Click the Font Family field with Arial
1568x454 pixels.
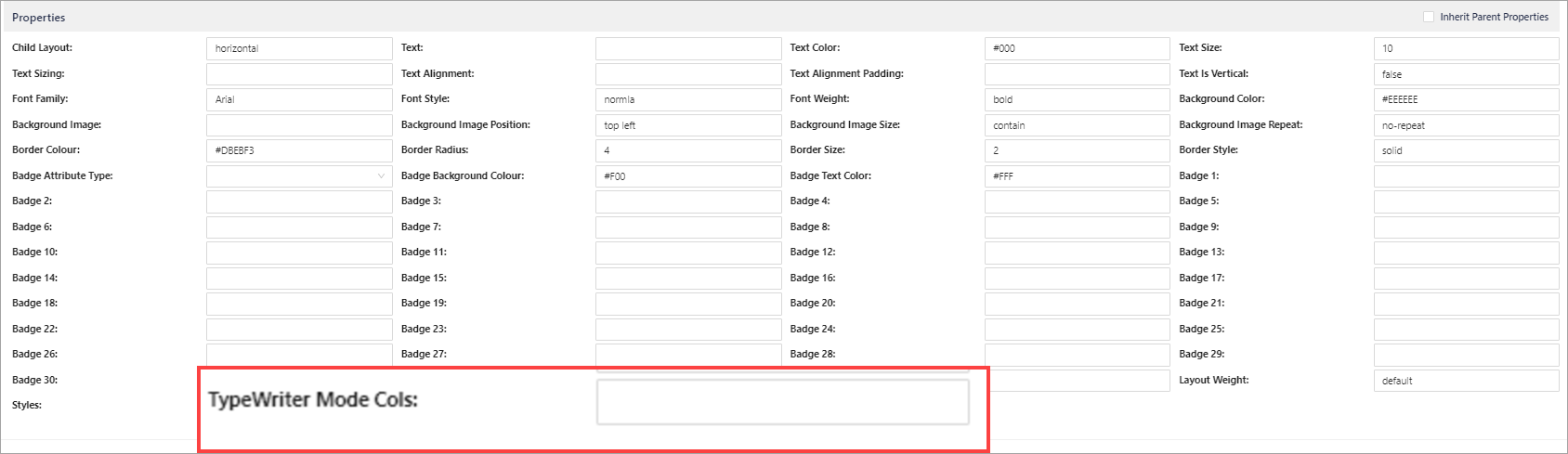tap(298, 99)
